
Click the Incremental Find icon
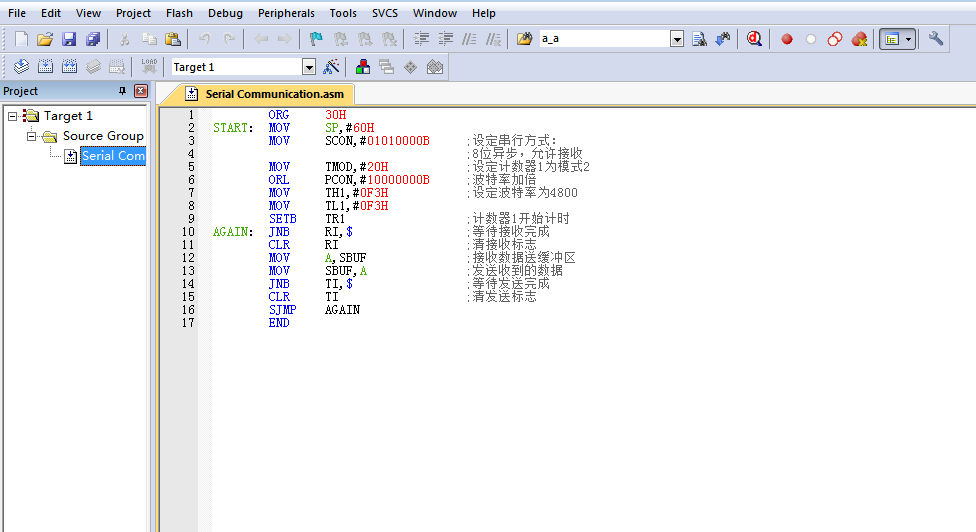[723, 39]
